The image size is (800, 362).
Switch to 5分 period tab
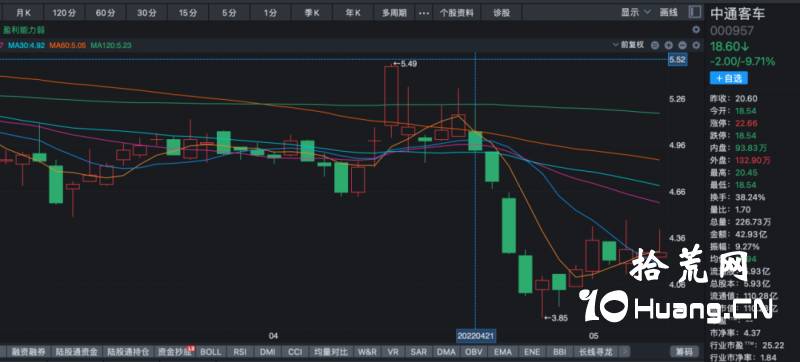point(229,13)
